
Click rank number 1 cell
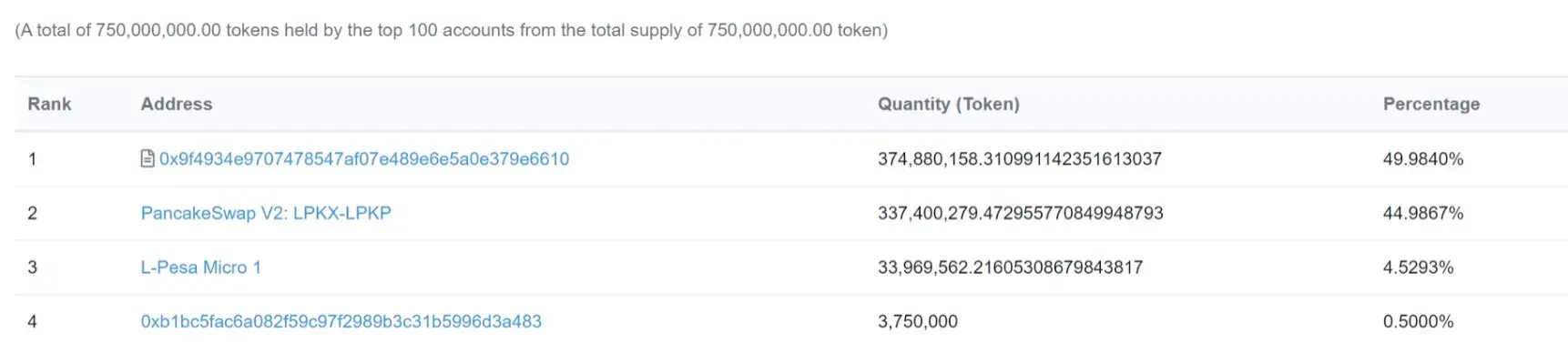point(33,159)
